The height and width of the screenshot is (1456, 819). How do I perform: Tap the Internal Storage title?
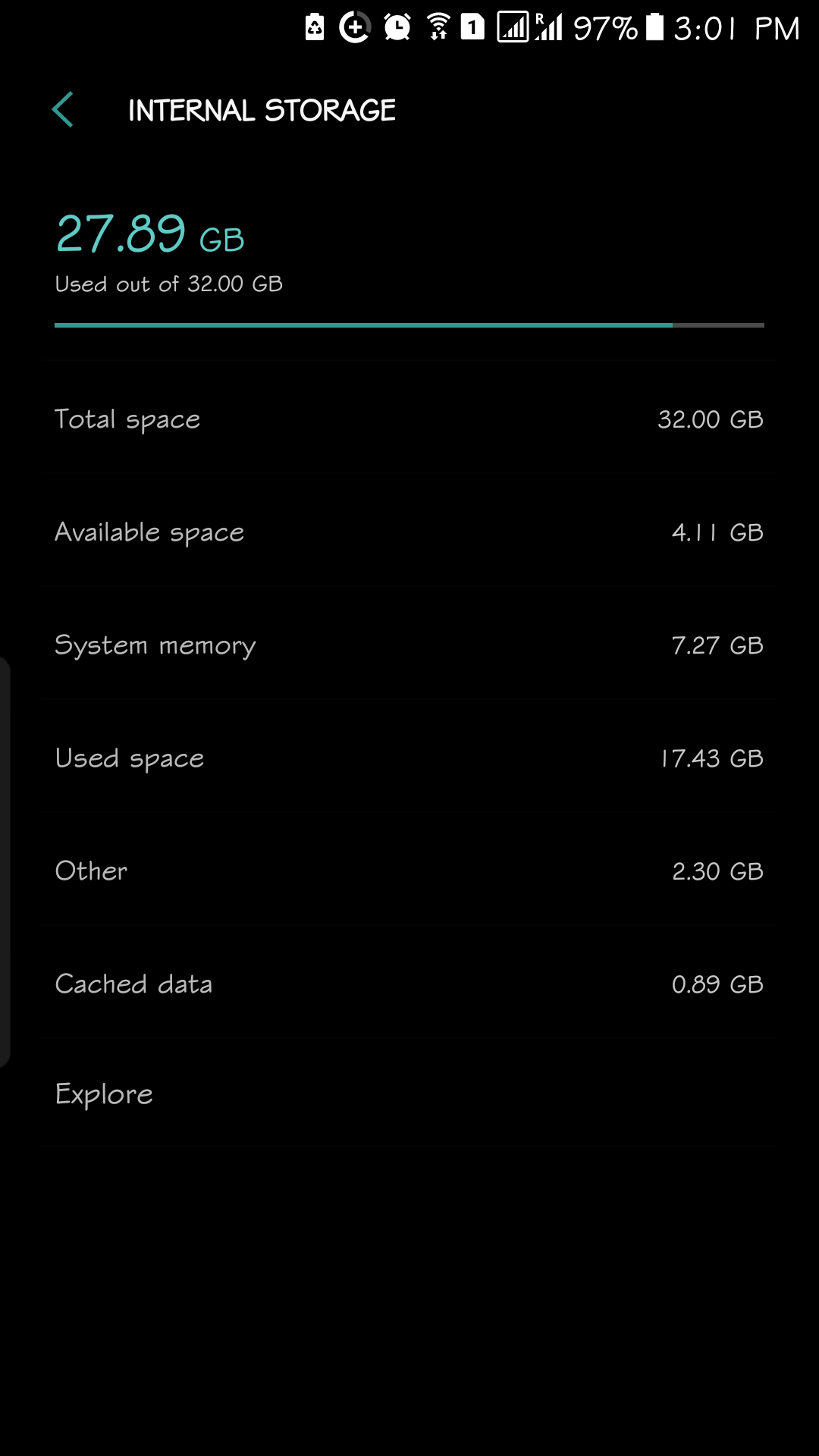262,111
